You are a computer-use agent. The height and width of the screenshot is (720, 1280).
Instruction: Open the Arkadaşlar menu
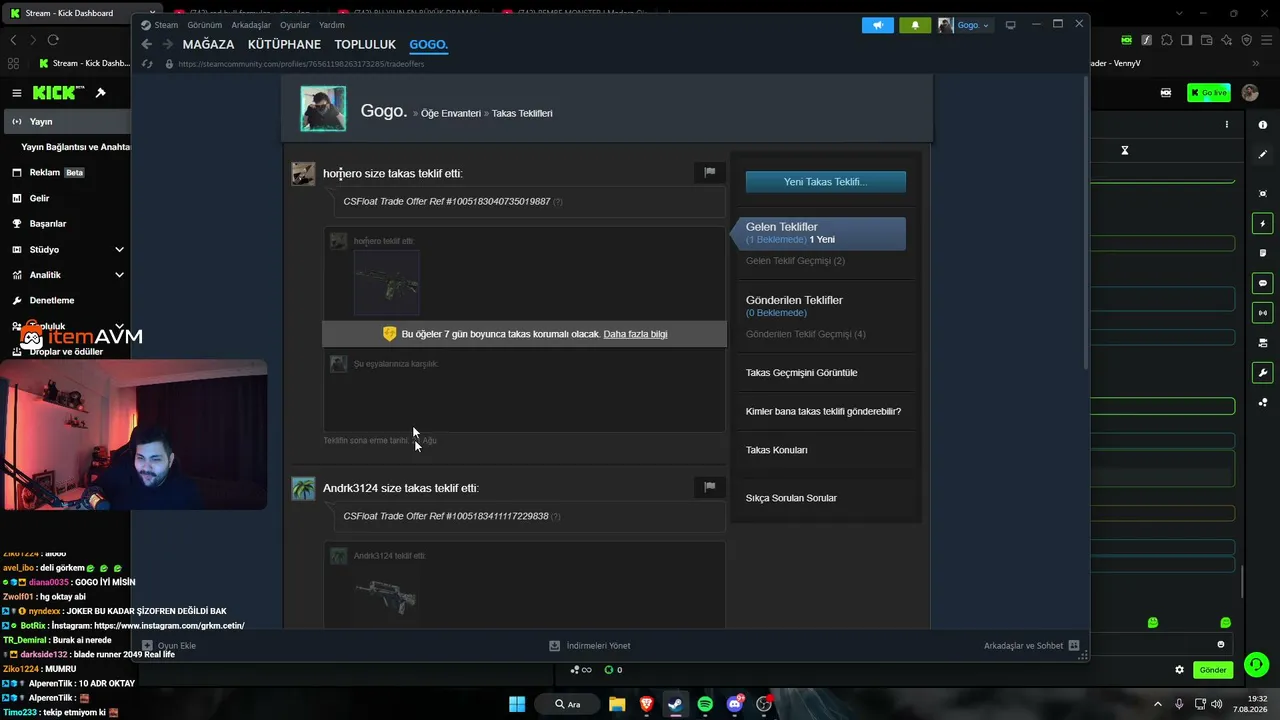[251, 25]
